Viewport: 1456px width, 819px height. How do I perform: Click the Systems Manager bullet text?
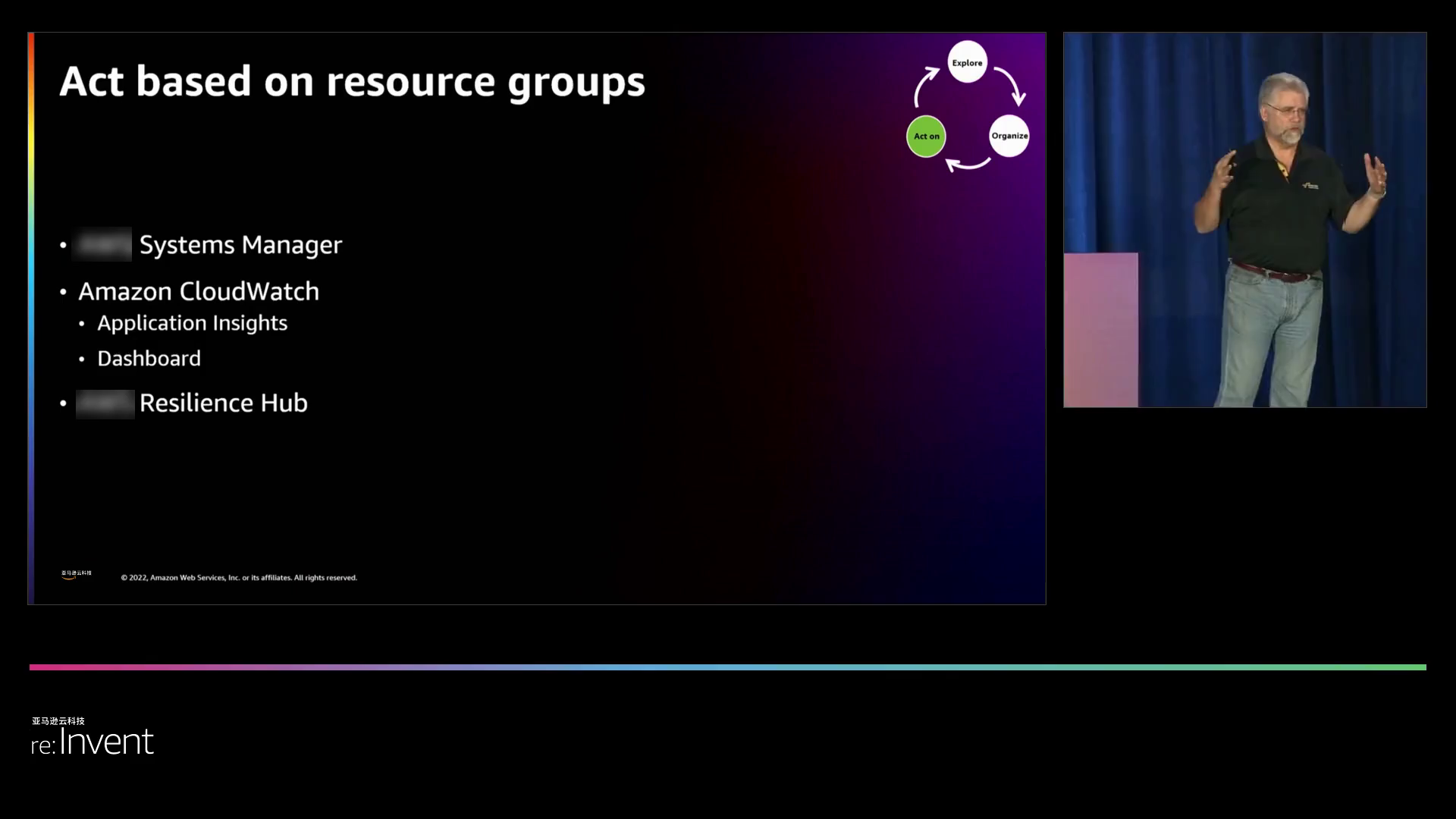[240, 245]
